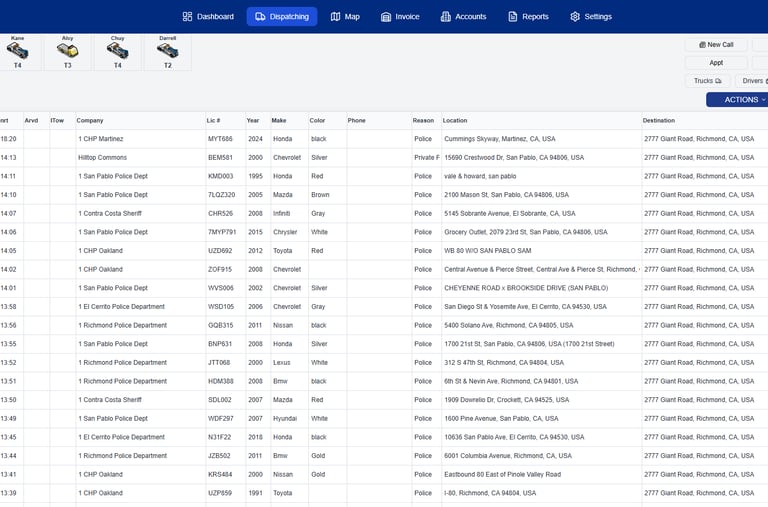This screenshot has width=768, height=507.
Task: Click location CHEYENNE ROAD x BROOKSIDE DRIVE
Action: (526, 288)
